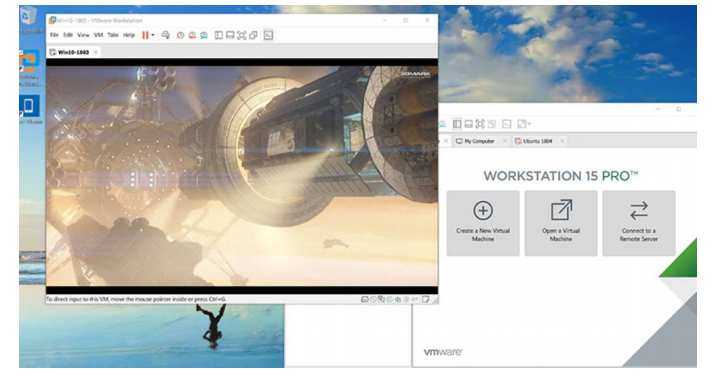Open the VM menu

click(x=98, y=35)
